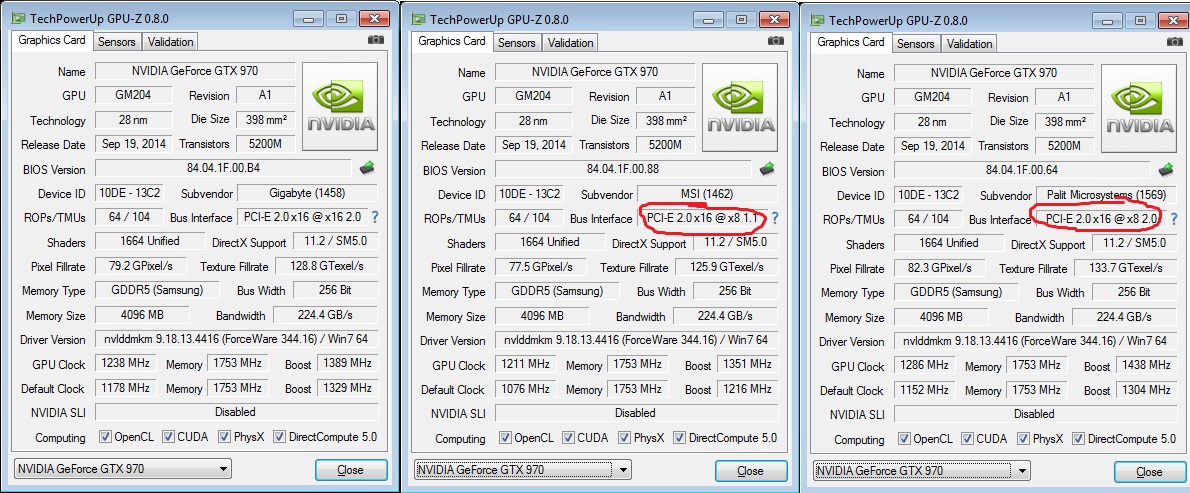The height and width of the screenshot is (493, 1190).
Task: Click GPU Clock value 1286 MHz
Action: (x=924, y=365)
